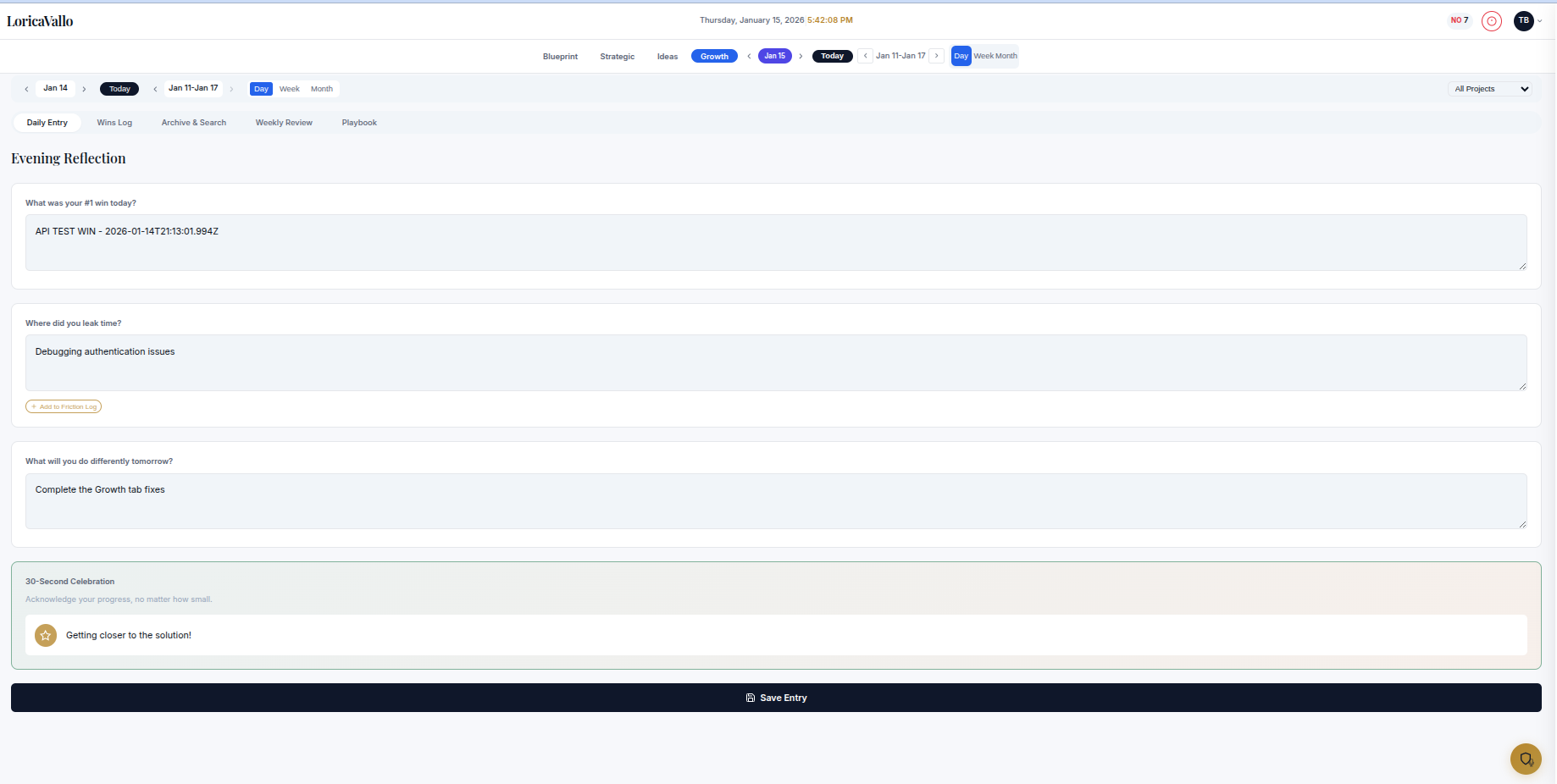Open the Jan 11-Jan 17 range picker in sub-toolbar

point(193,88)
